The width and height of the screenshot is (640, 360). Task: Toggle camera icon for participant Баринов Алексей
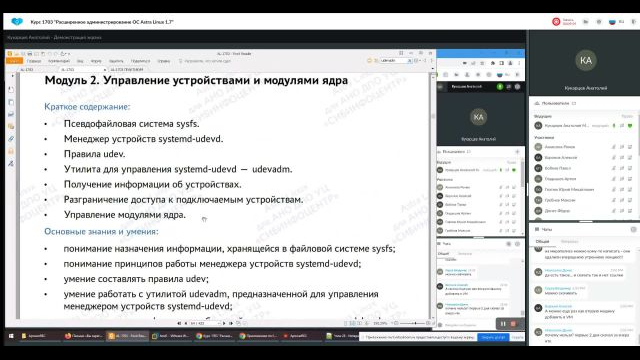click(x=622, y=158)
